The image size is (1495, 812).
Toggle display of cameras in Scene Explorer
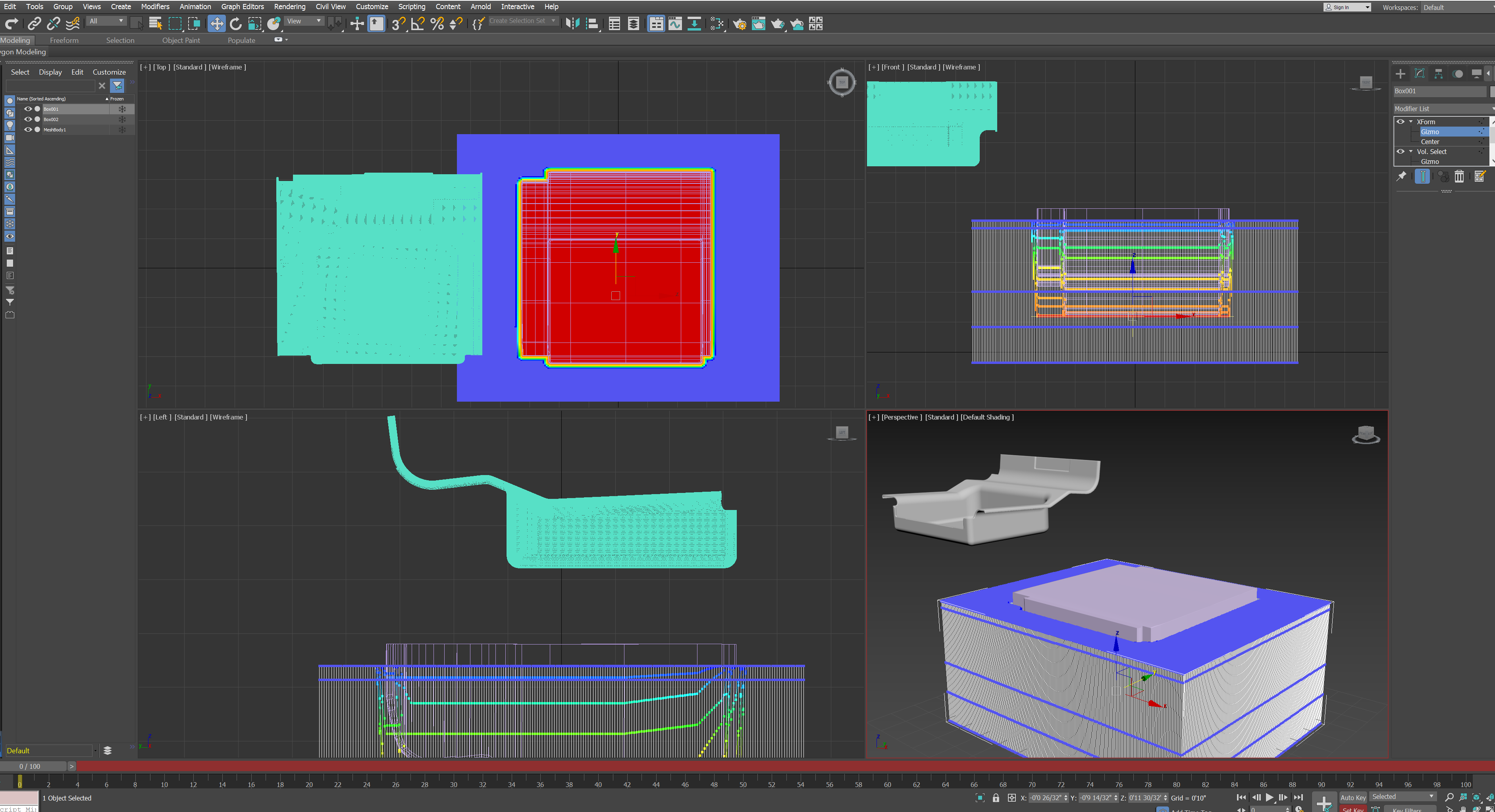pyautogui.click(x=10, y=138)
